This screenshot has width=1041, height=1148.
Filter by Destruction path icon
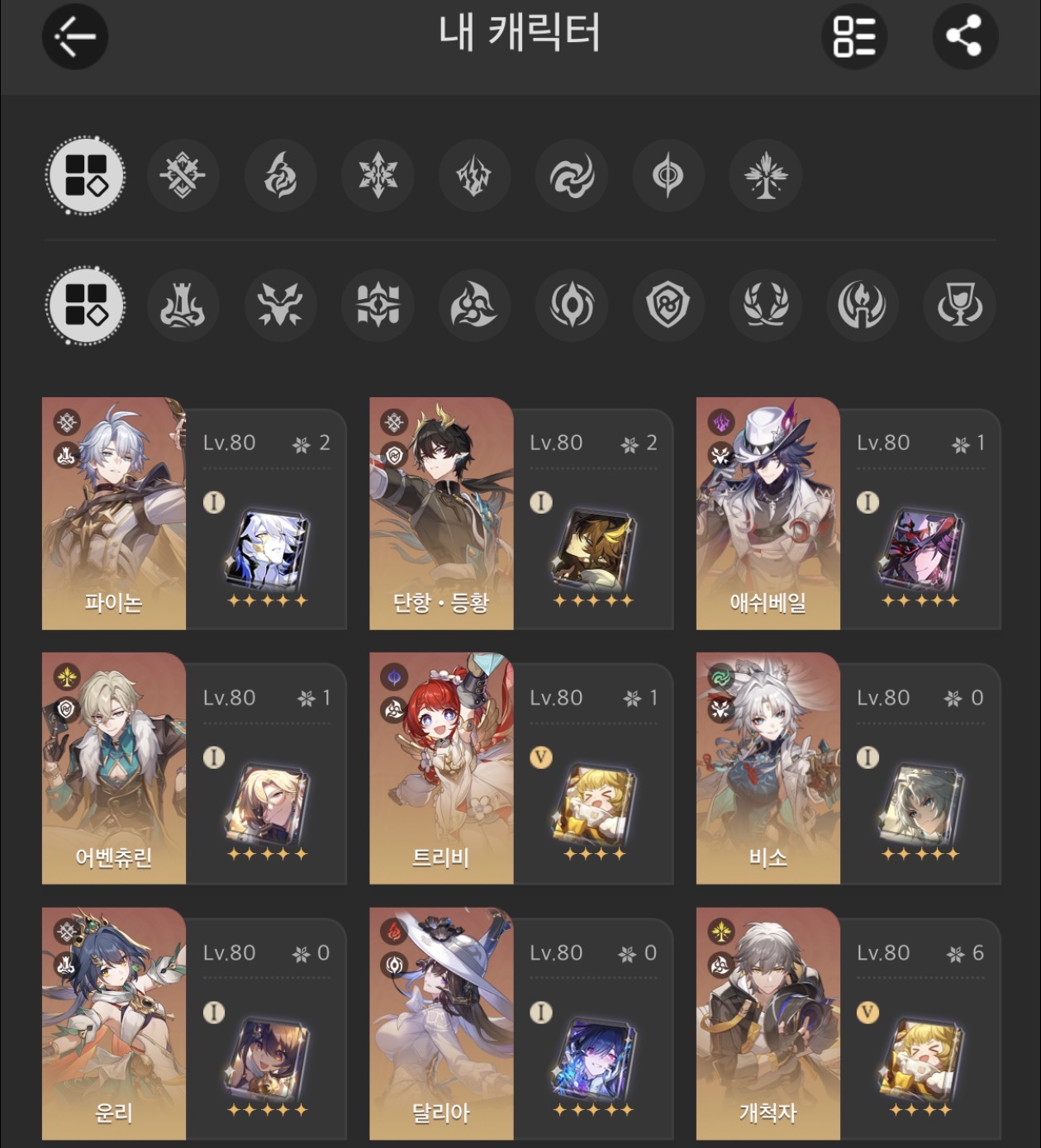183,305
